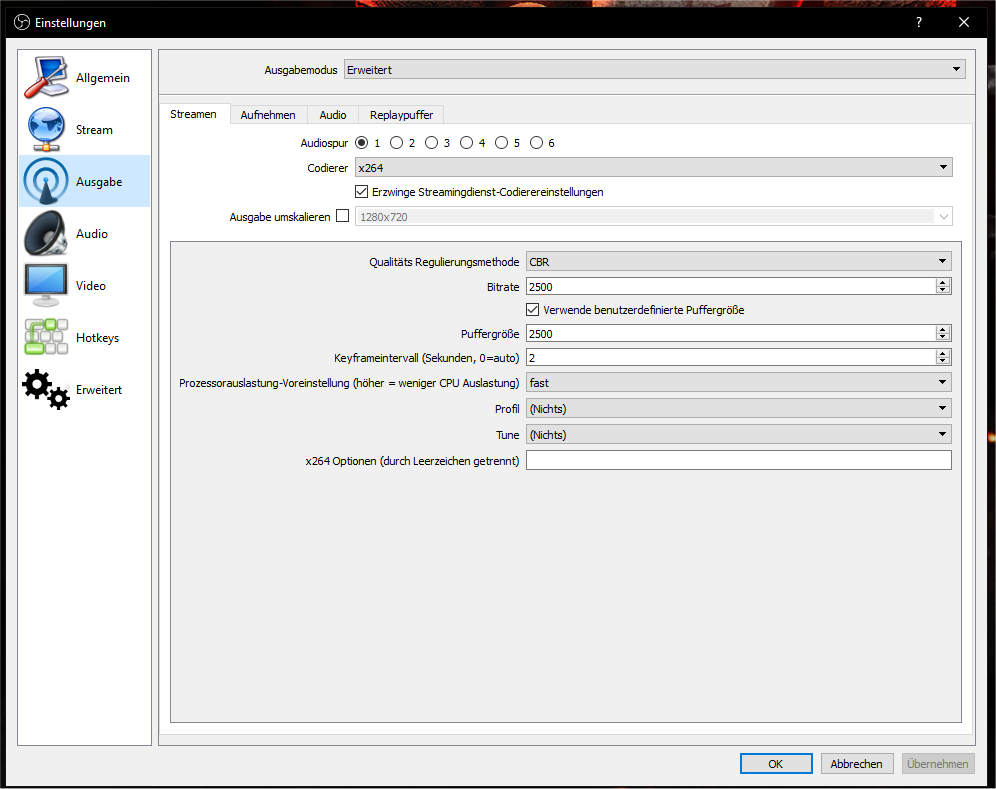Image resolution: width=996 pixels, height=789 pixels.
Task: Open the Allgemein settings icon
Action: pos(46,78)
